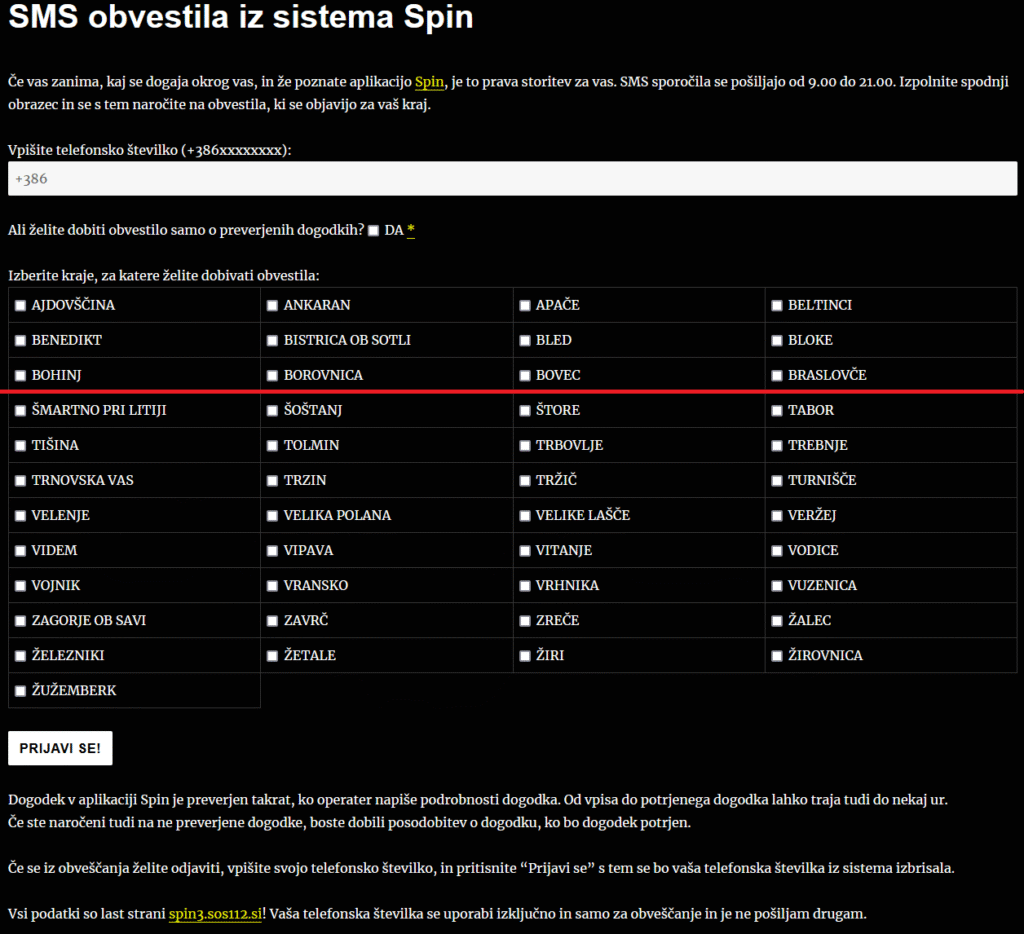Enable notifications for BLED

(x=525, y=341)
